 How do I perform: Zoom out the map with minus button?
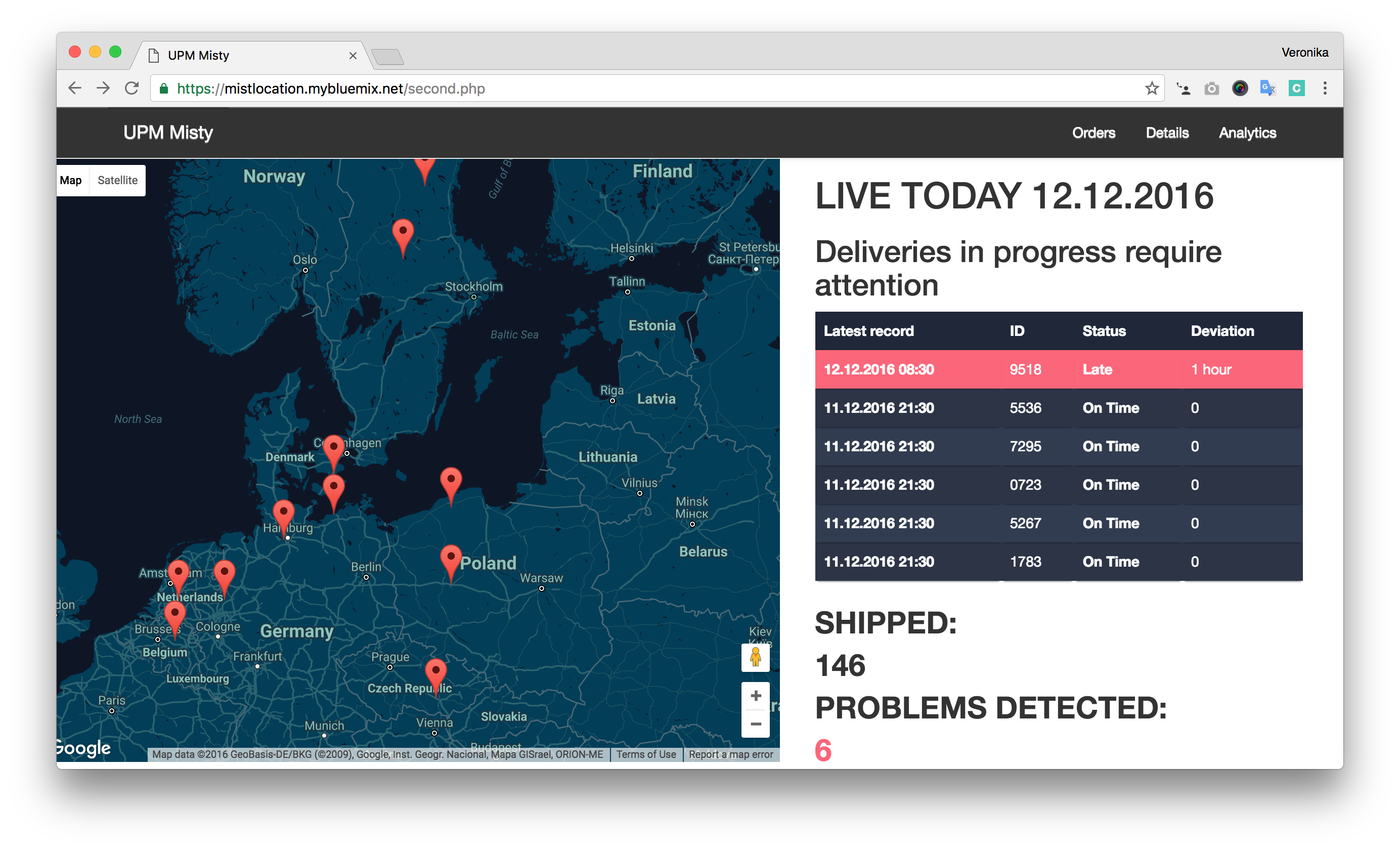click(755, 724)
